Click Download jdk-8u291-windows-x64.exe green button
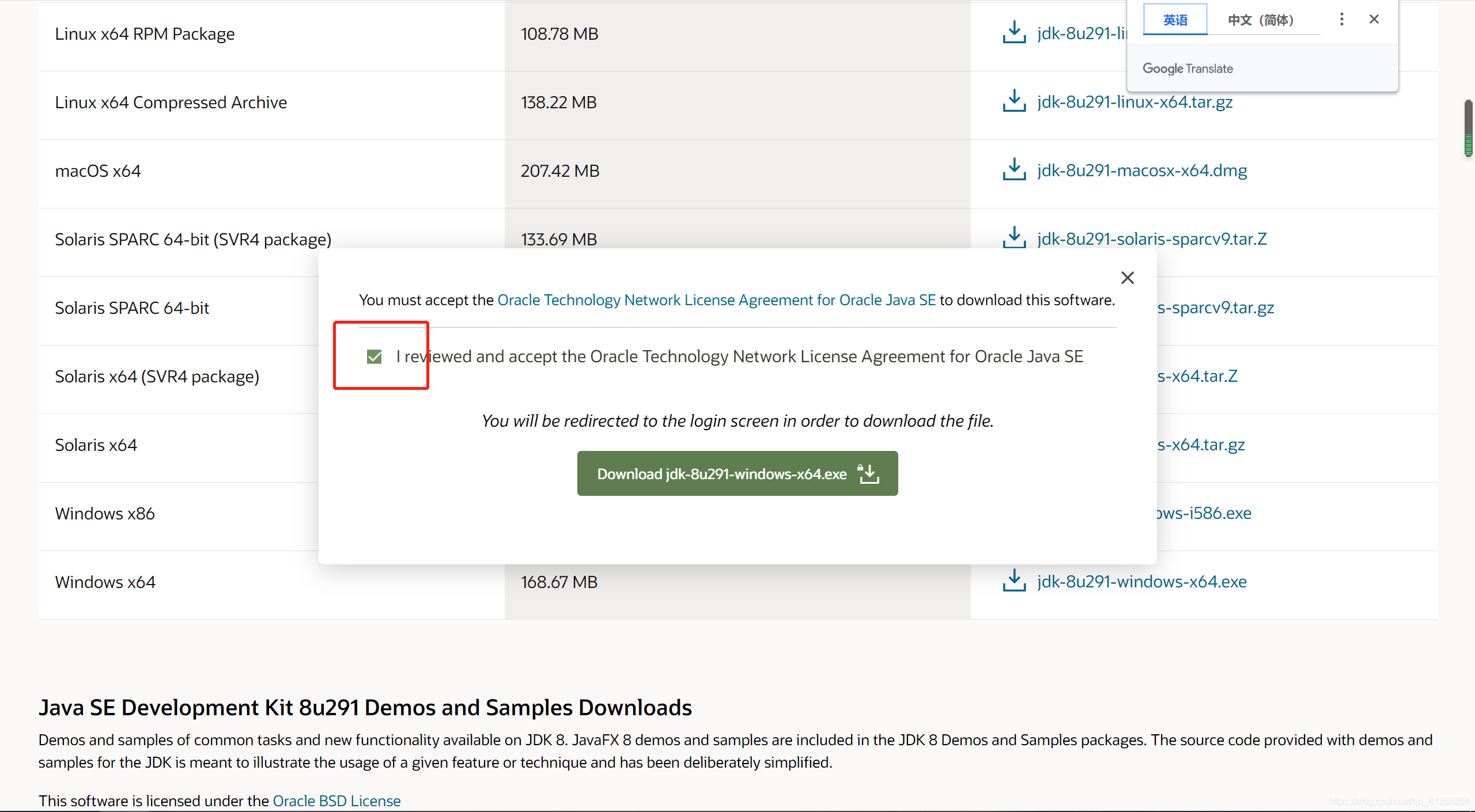 pos(737,473)
